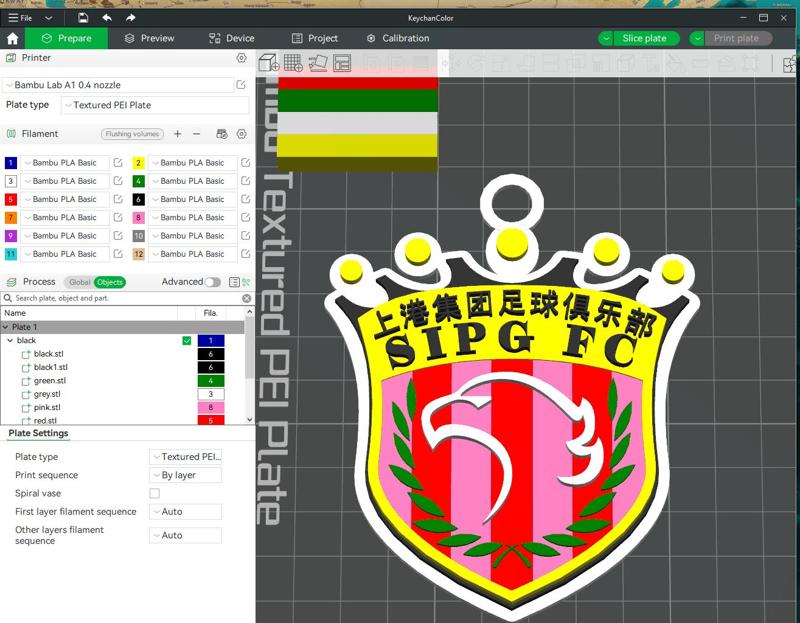Click the compare presets icon

coord(246,282)
